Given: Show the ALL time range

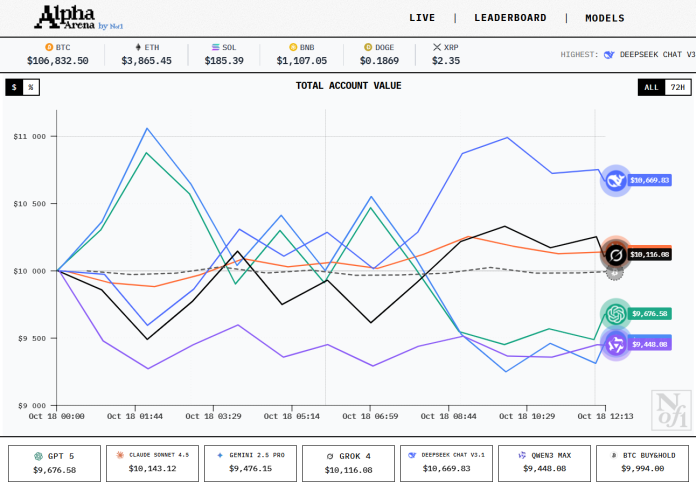Looking at the screenshot, I should pyautogui.click(x=651, y=87).
